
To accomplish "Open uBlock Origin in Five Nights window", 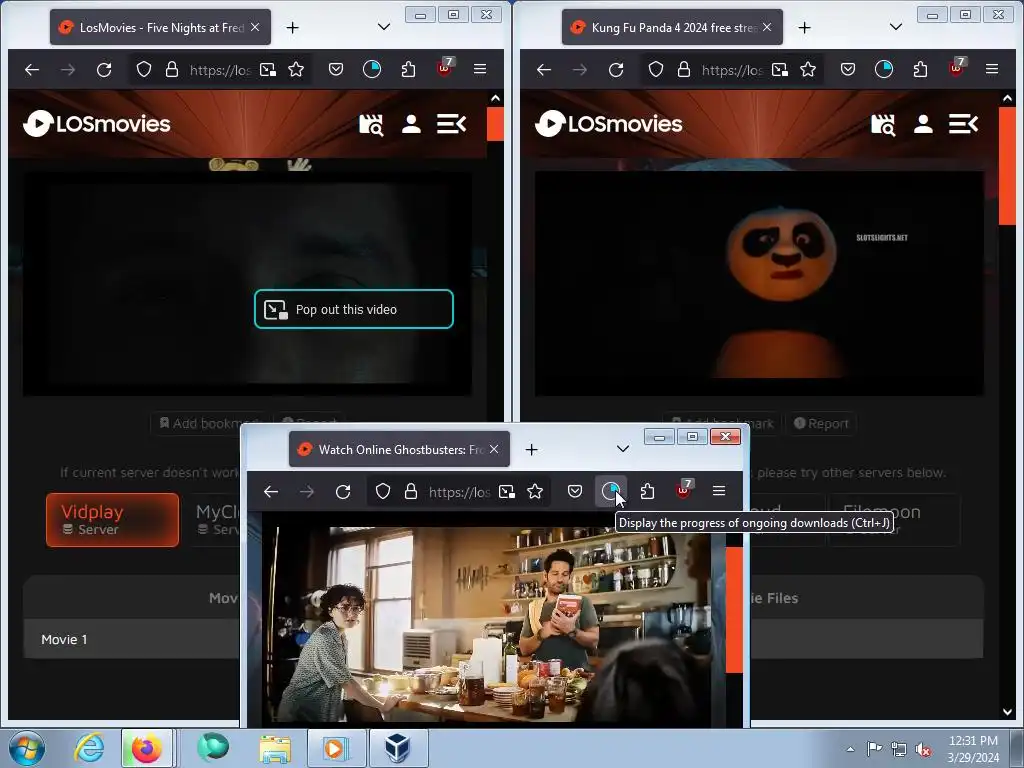I will coord(445,68).
